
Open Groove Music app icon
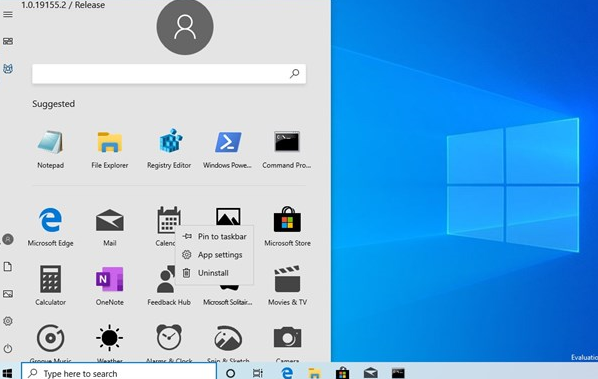tap(50, 338)
